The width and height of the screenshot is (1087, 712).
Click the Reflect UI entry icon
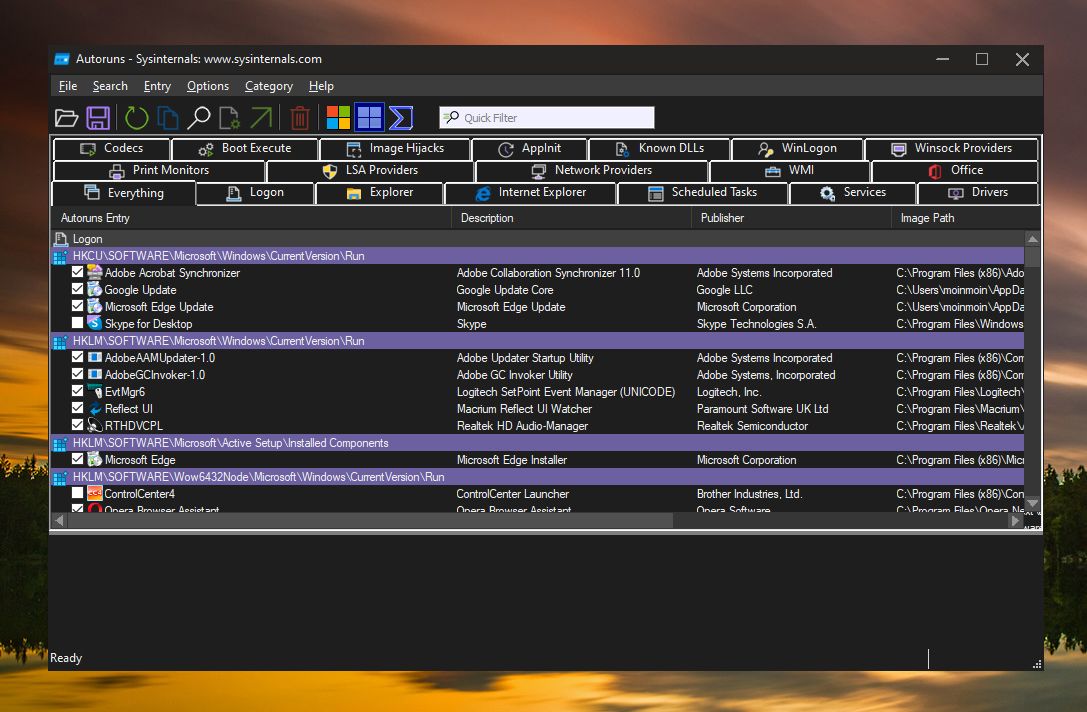pyautogui.click(x=95, y=409)
